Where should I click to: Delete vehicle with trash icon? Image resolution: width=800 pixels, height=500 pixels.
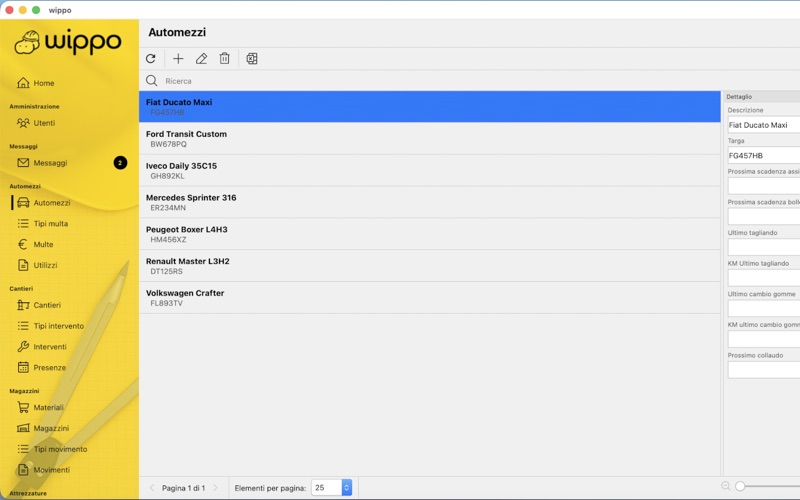(224, 59)
